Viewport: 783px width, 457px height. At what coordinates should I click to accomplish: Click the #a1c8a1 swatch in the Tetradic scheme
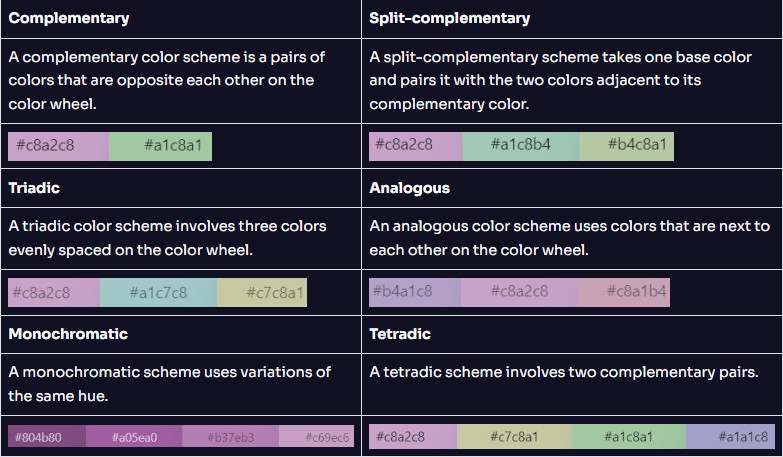[629, 437]
